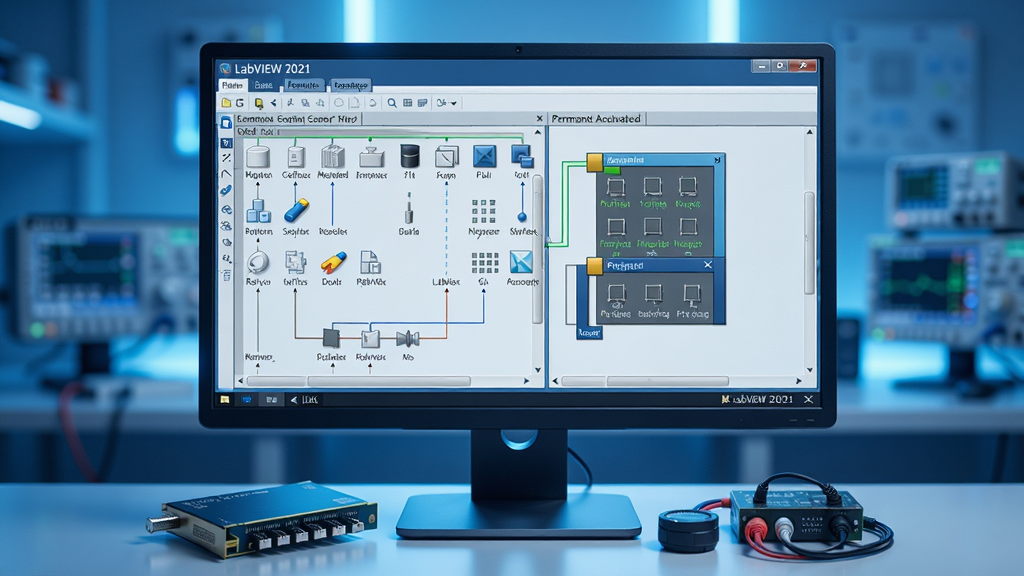Click the X at the taskbar's right end
1024x576 pixels.
(808, 399)
